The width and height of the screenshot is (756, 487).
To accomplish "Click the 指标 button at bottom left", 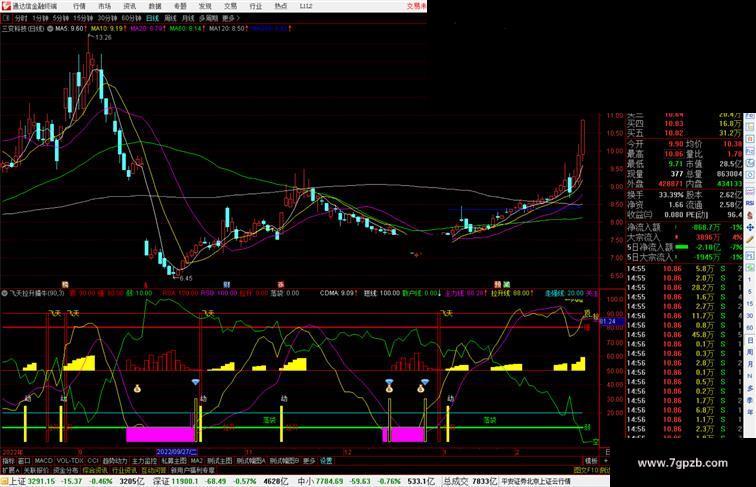I will [8, 461].
